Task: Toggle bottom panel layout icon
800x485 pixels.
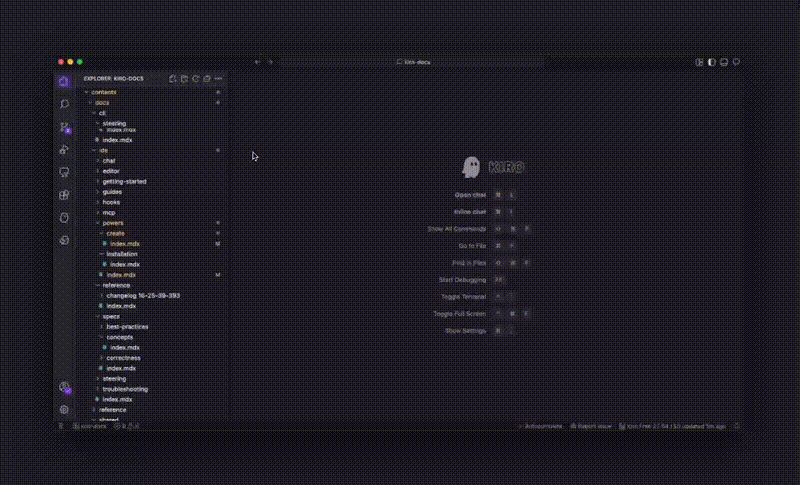Action: (724, 62)
